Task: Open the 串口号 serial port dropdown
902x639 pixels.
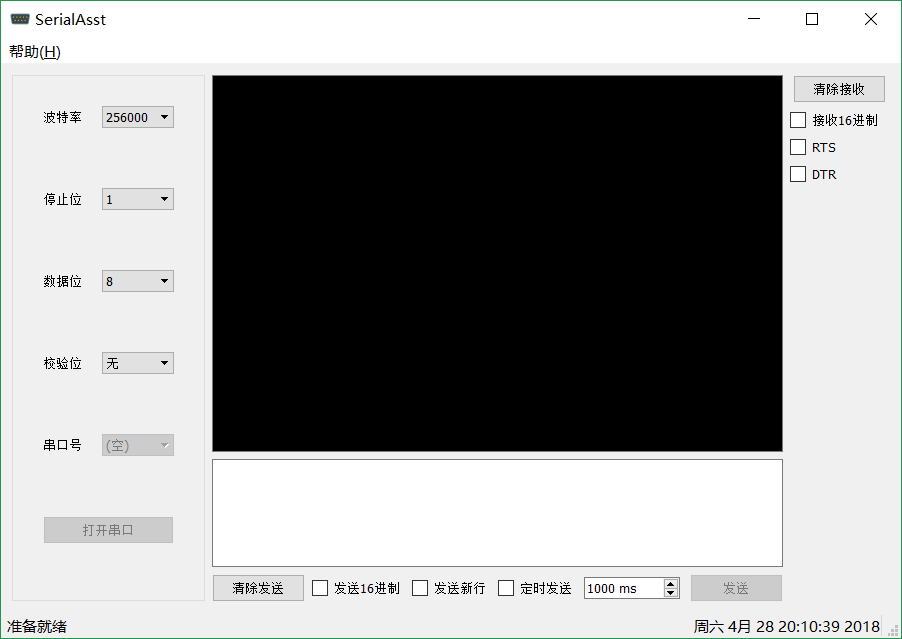Action: (x=137, y=445)
